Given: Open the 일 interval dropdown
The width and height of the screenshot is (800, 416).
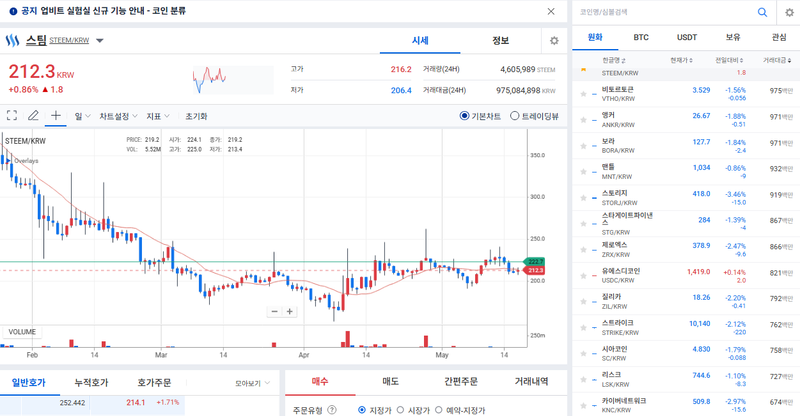Looking at the screenshot, I should tap(82, 116).
